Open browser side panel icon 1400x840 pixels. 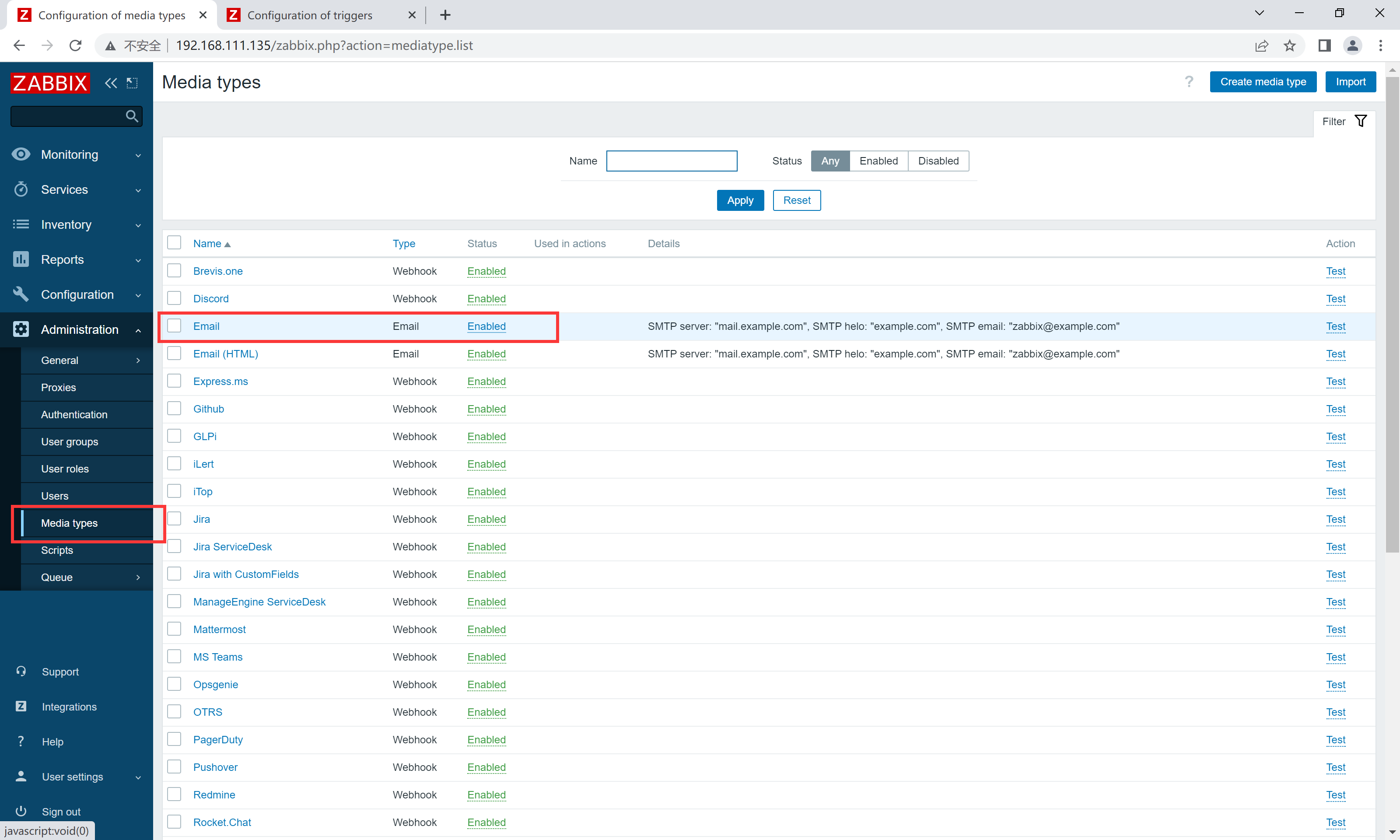[1325, 45]
